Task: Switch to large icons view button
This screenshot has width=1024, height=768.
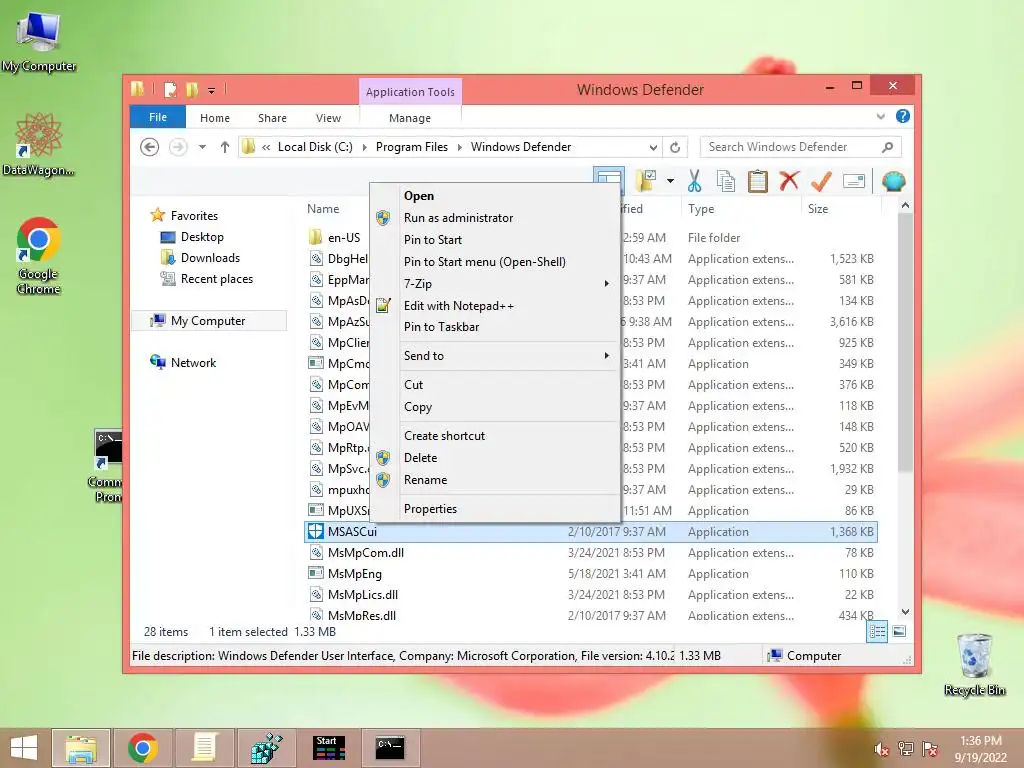Action: click(899, 632)
